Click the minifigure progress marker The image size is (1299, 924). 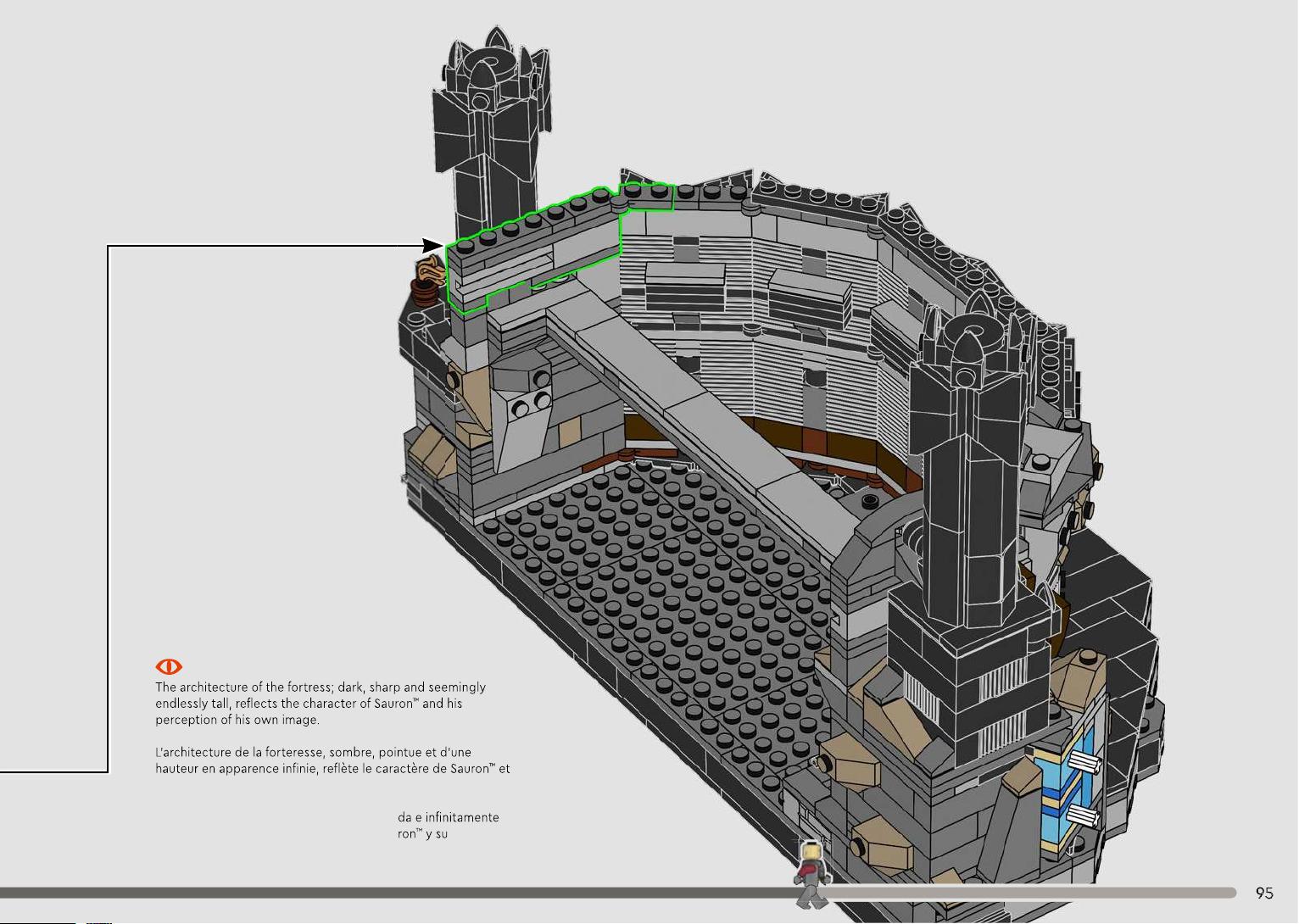(x=811, y=874)
